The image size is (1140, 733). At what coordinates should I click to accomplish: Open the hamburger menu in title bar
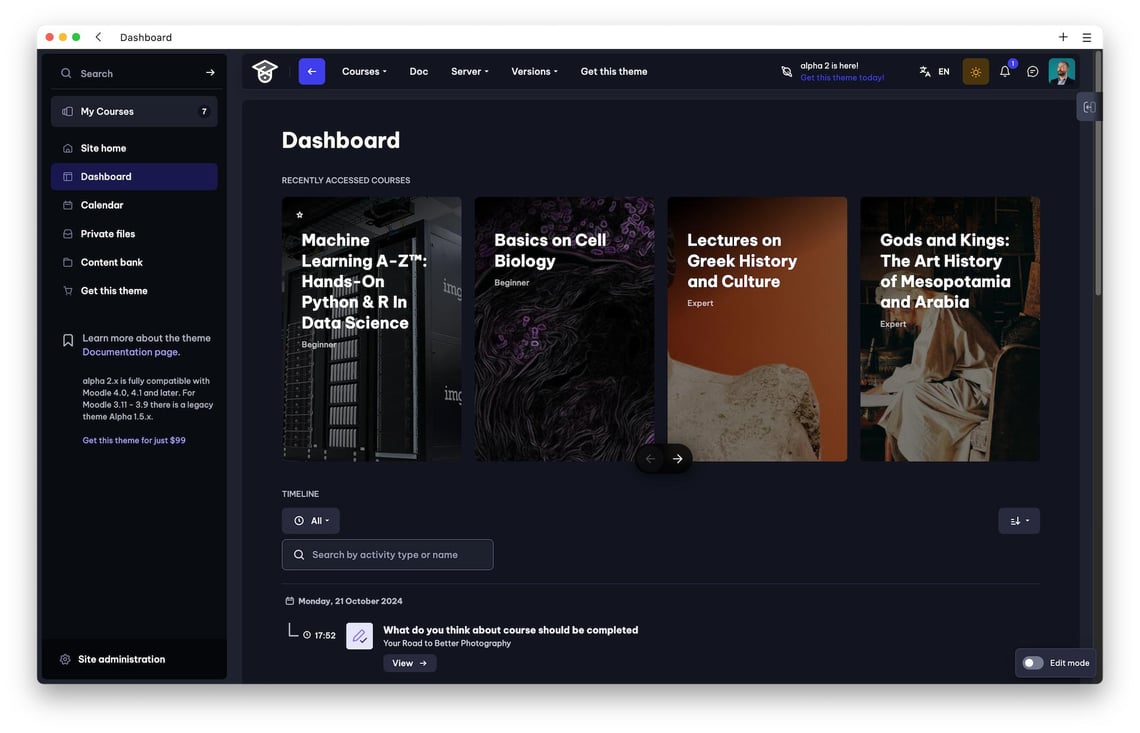coord(1087,37)
